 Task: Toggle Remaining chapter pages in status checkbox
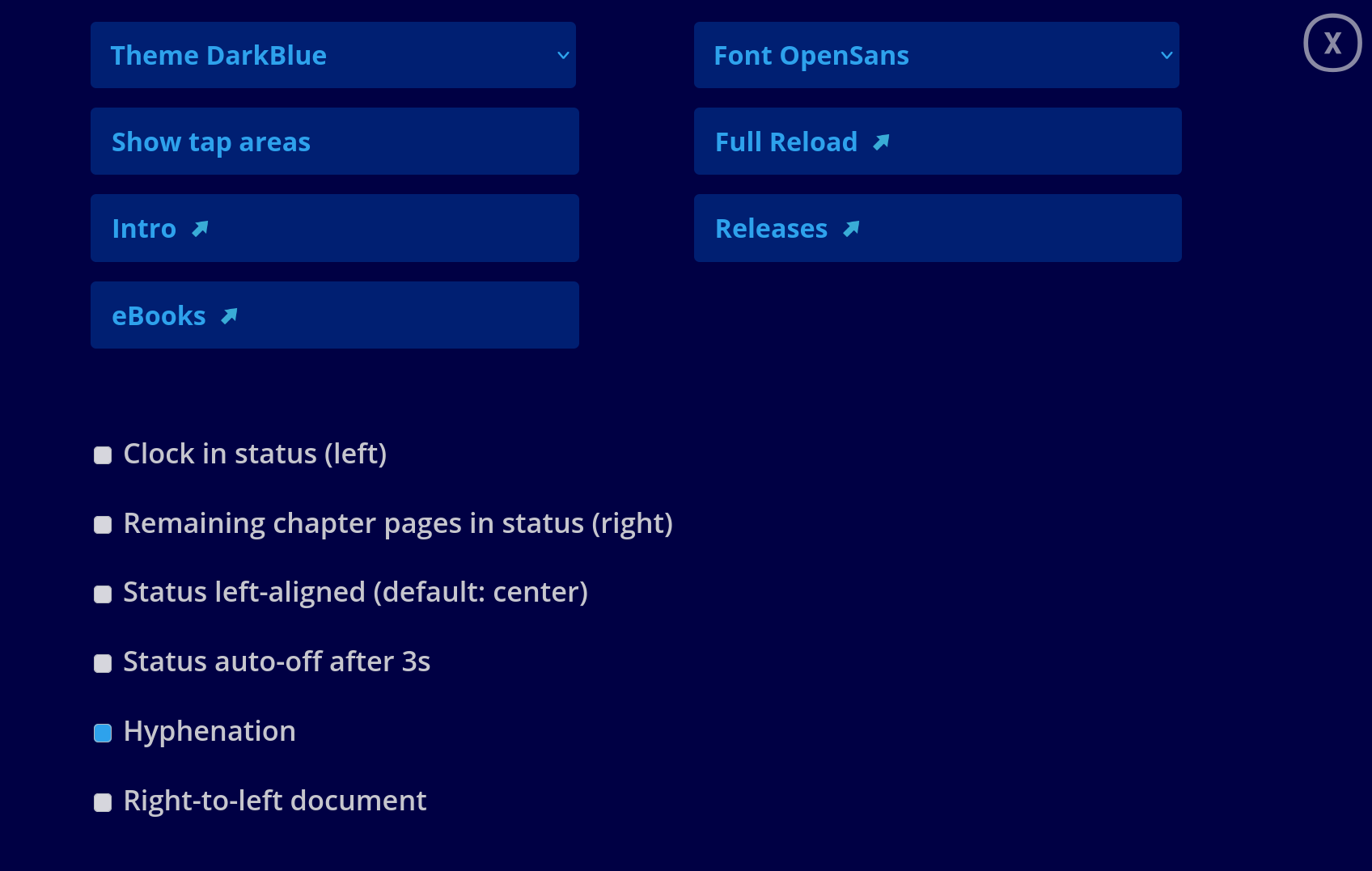pos(103,525)
